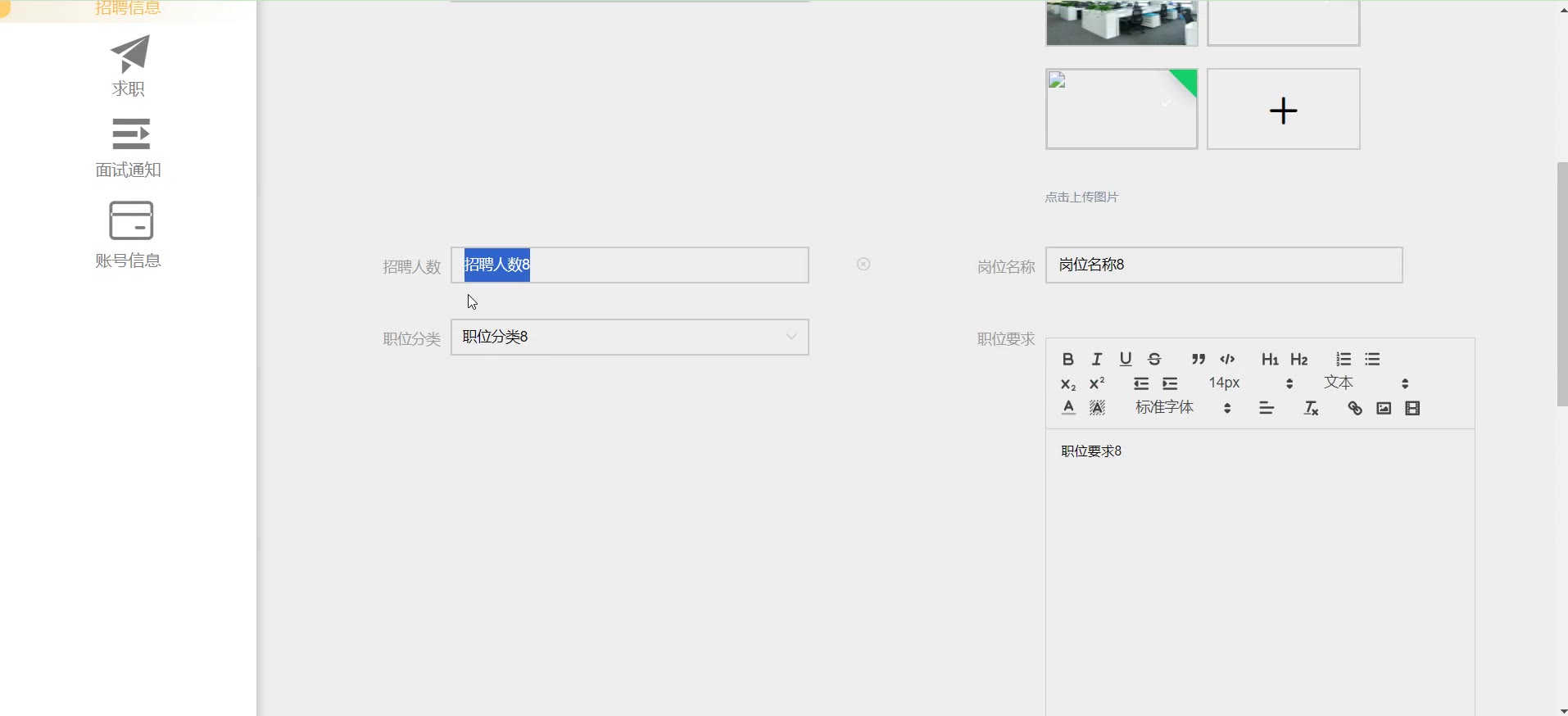Screen dimensions: 1568x716
Task: Insert hyperlink in editor
Action: point(1355,408)
